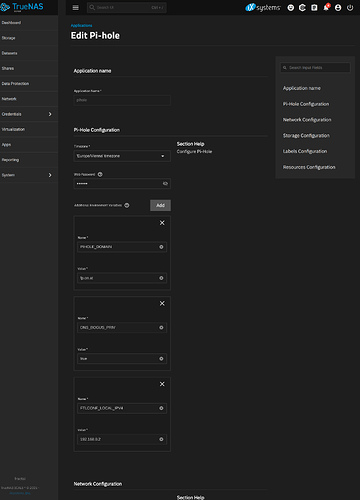Toggle the hamburger sidebar menu icon
Viewport: 360px width, 500px height.
[76, 7]
